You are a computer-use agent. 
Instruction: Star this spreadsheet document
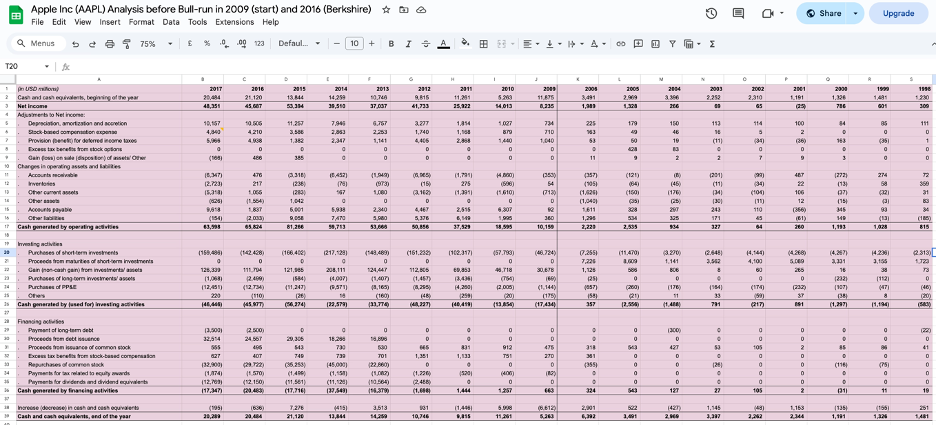click(386, 10)
